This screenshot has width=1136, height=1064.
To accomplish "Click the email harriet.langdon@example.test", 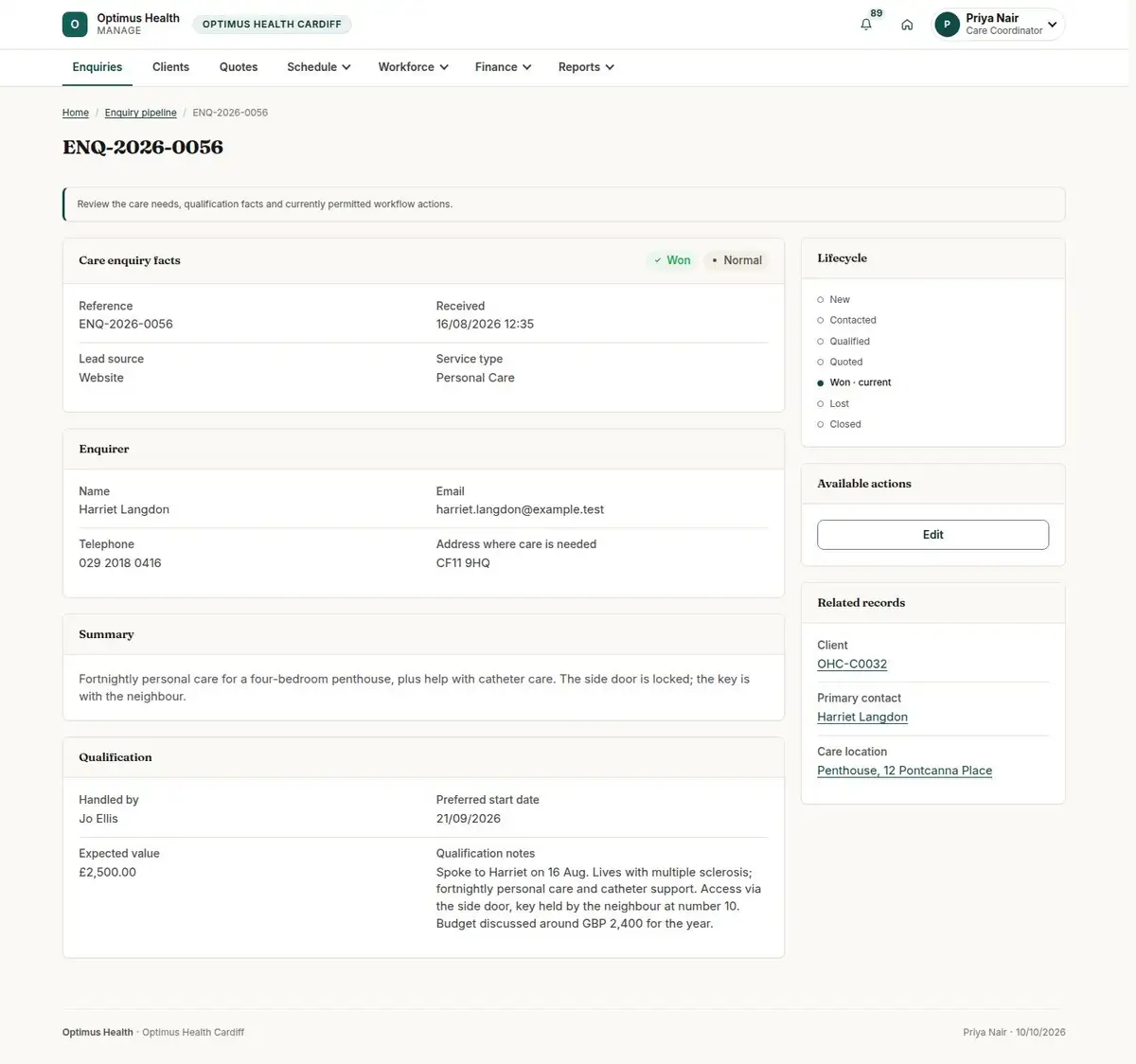I will 520,509.
